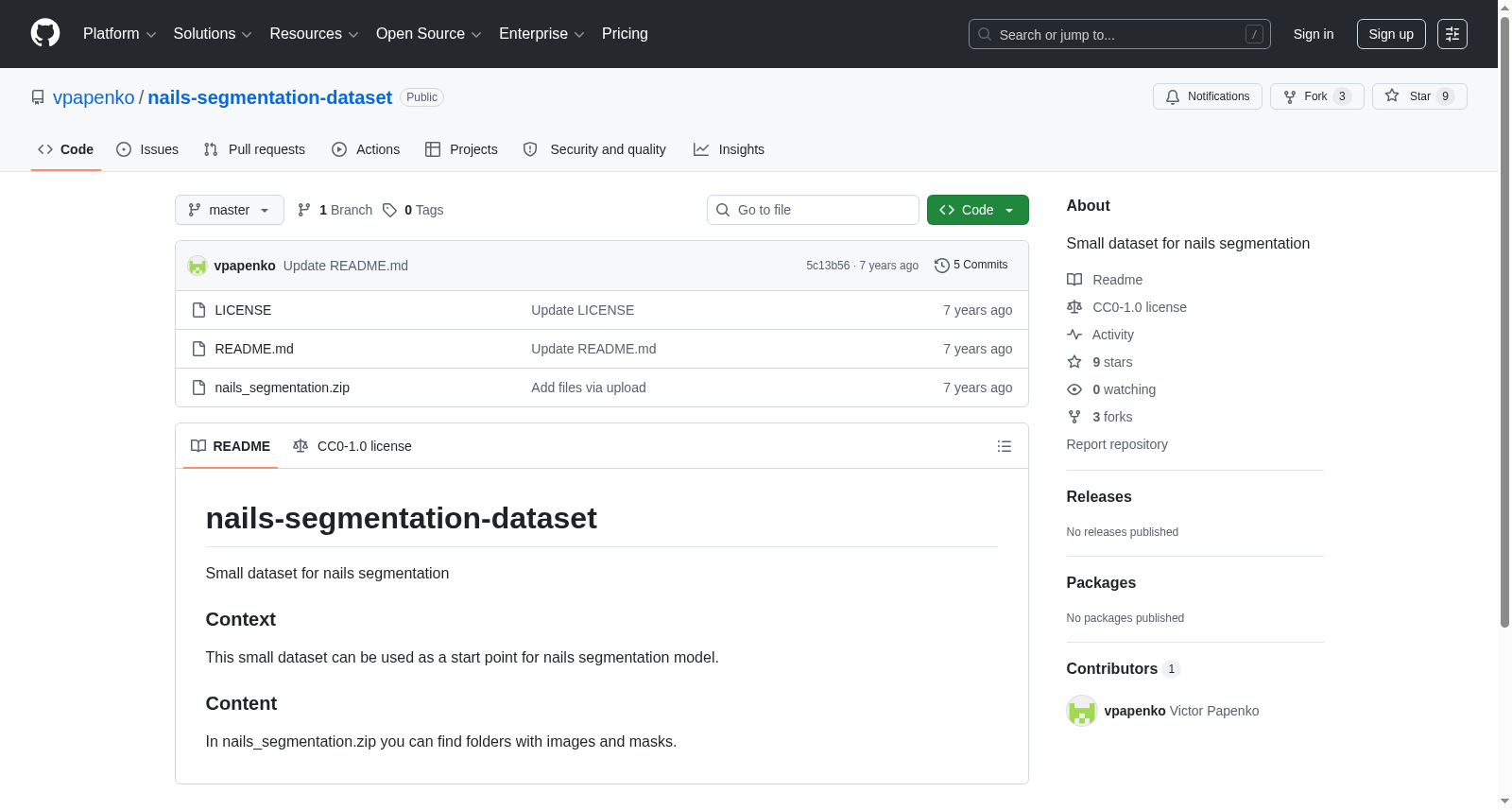Image resolution: width=1512 pixels, height=810 pixels.
Task: Fork this repository
Action: point(1317,96)
